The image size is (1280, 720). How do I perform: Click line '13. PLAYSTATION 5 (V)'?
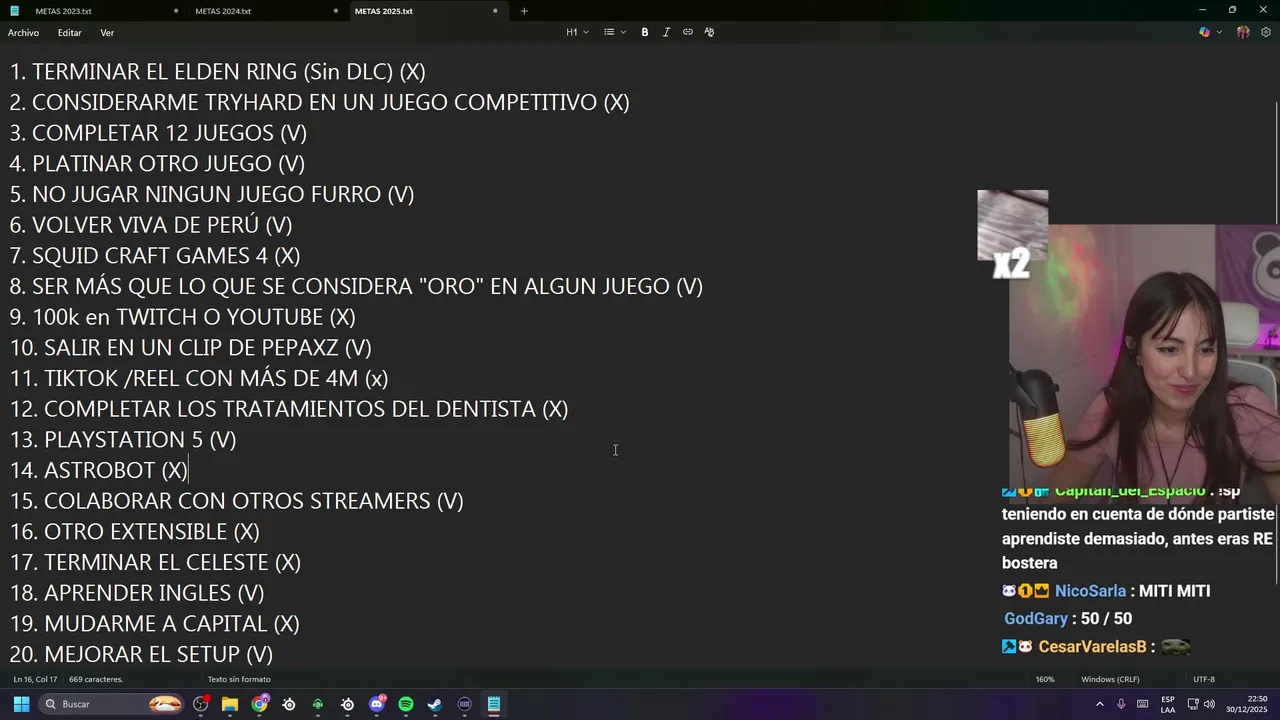tap(123, 439)
